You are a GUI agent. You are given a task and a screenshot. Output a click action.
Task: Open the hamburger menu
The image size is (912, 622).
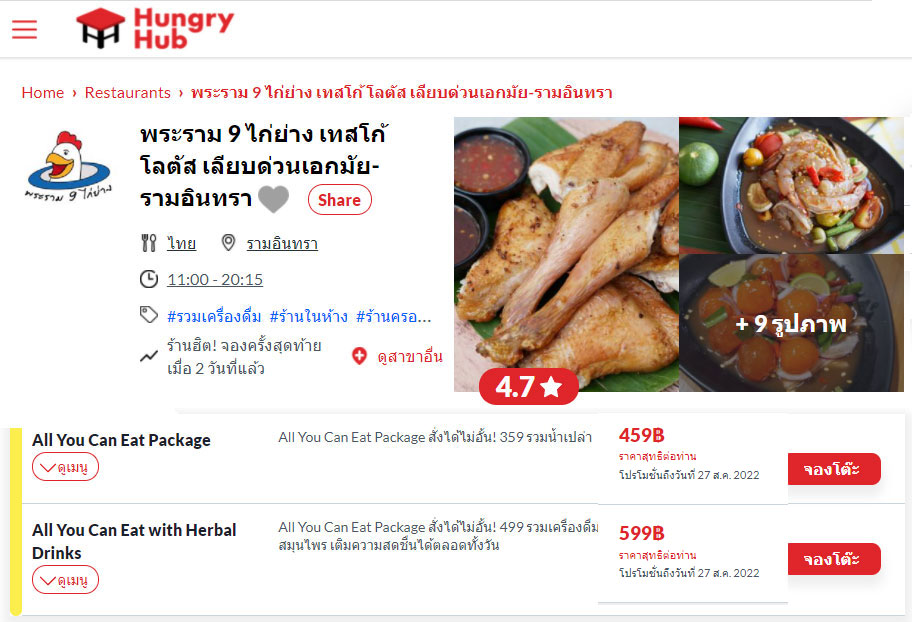(x=24, y=29)
